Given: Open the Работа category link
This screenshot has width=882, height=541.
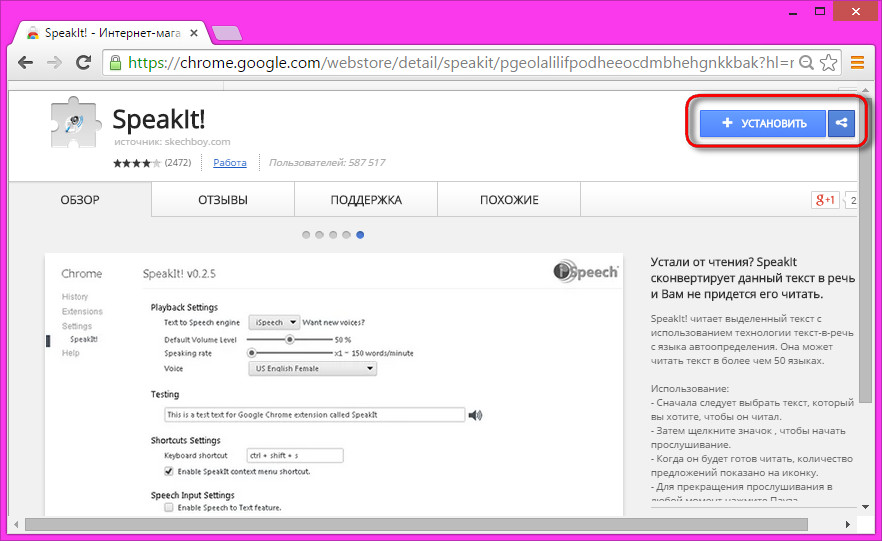Looking at the screenshot, I should tap(230, 163).
